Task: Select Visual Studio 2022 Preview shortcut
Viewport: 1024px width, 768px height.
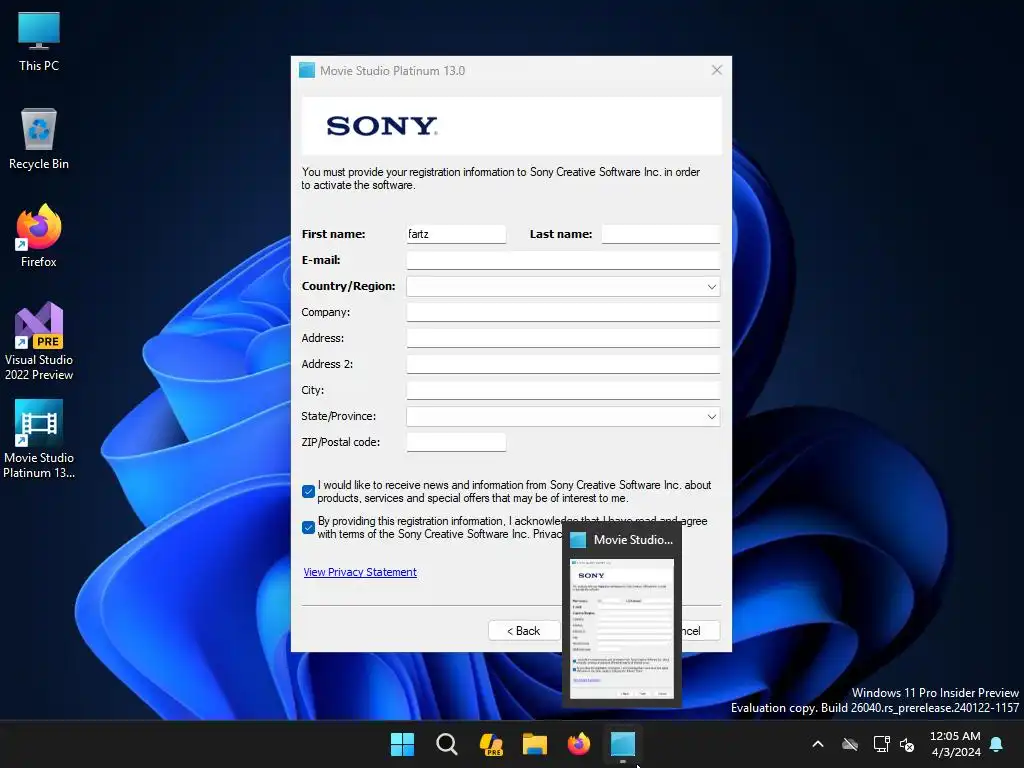Action: [39, 341]
